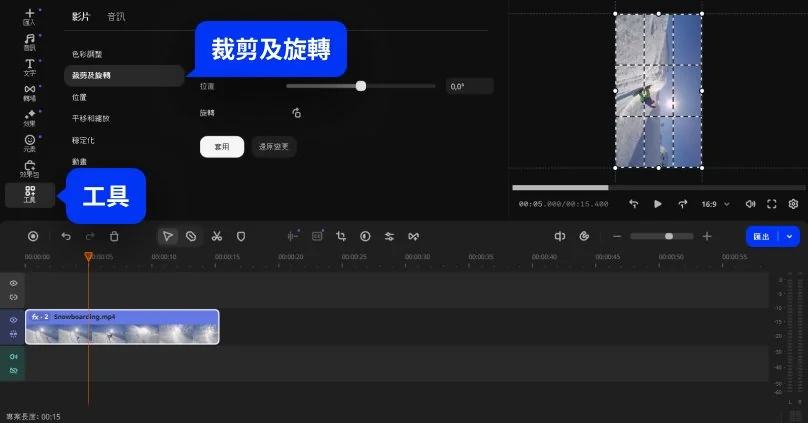Open the 工具 tools panel in the sidebar
The height and width of the screenshot is (423, 808).
click(x=30, y=195)
